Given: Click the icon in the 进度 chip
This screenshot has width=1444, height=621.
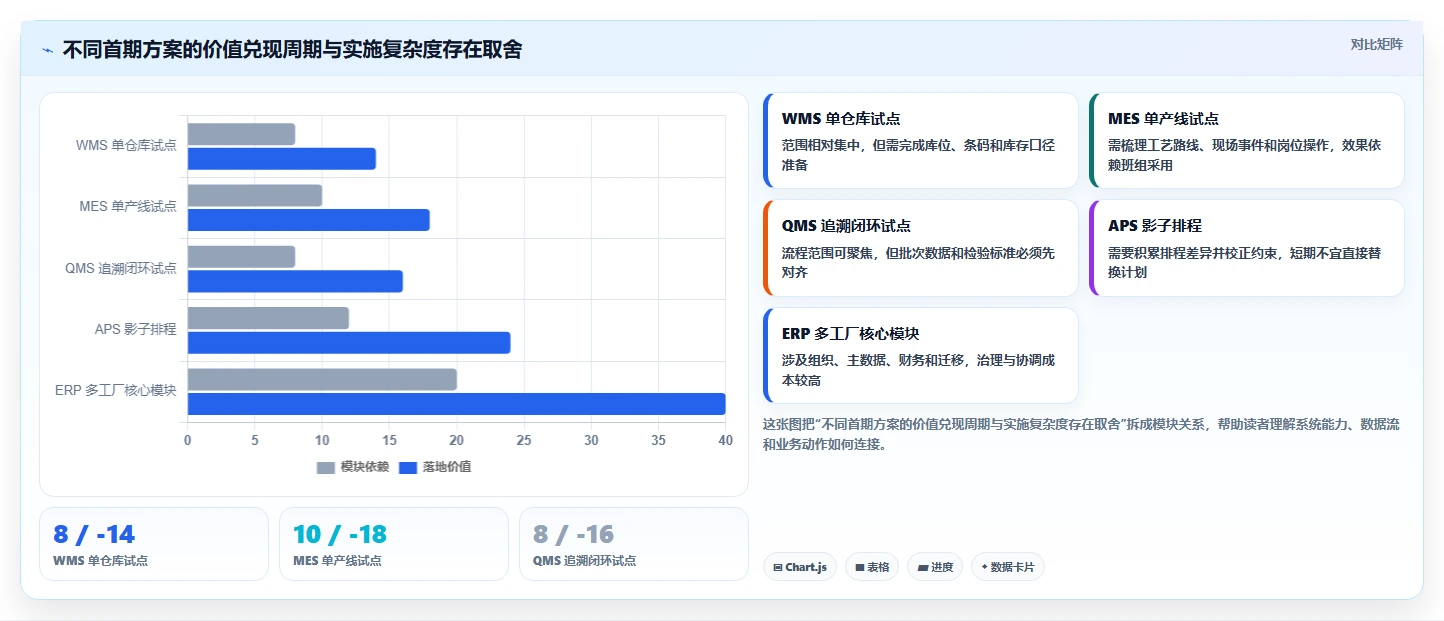Looking at the screenshot, I should coord(922,567).
